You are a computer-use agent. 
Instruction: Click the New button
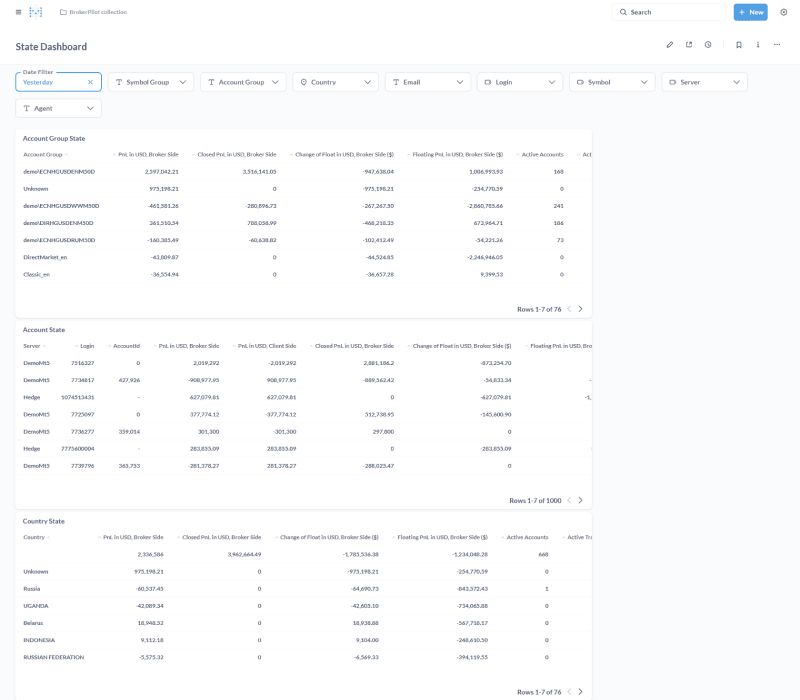pos(750,12)
